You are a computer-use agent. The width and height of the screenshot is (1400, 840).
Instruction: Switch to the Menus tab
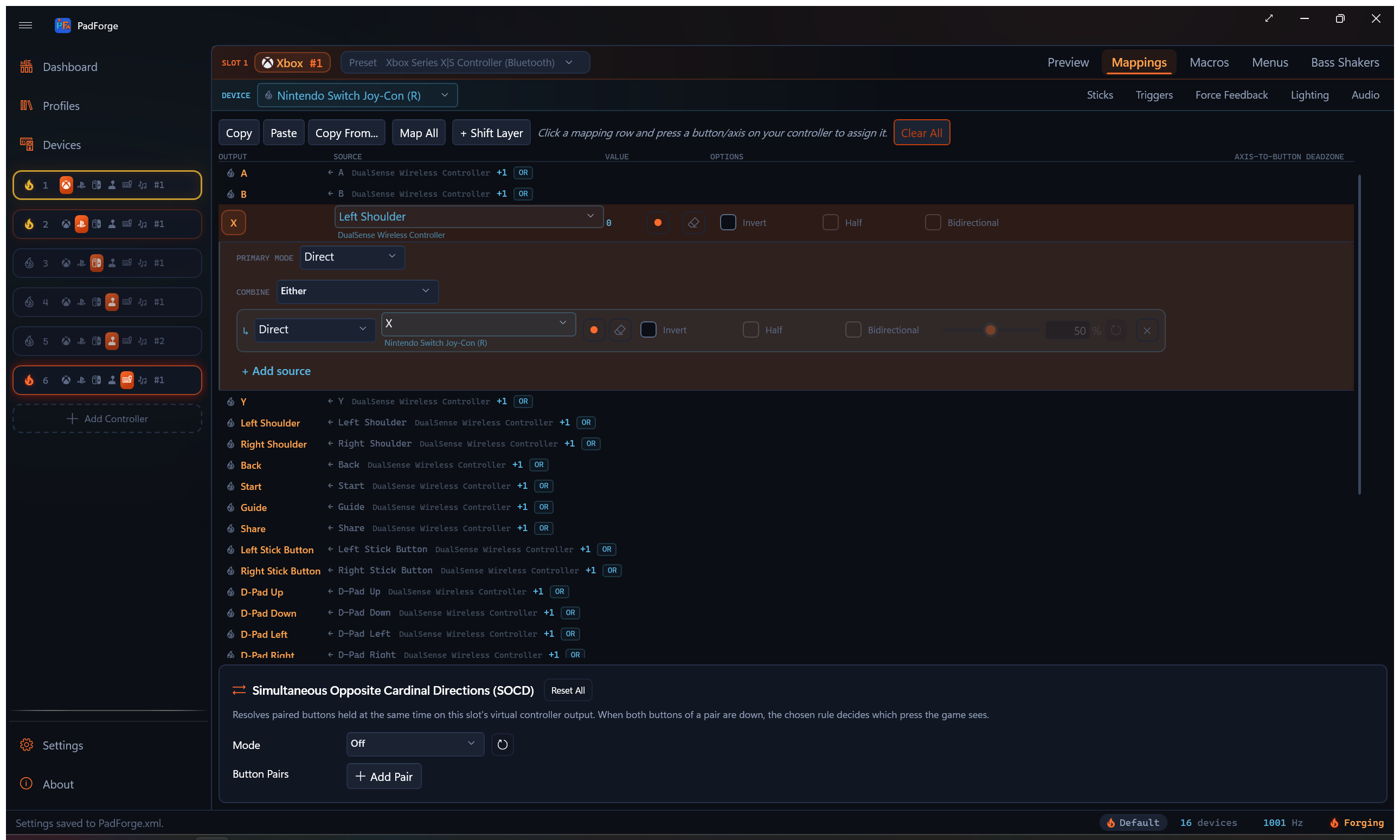1270,63
